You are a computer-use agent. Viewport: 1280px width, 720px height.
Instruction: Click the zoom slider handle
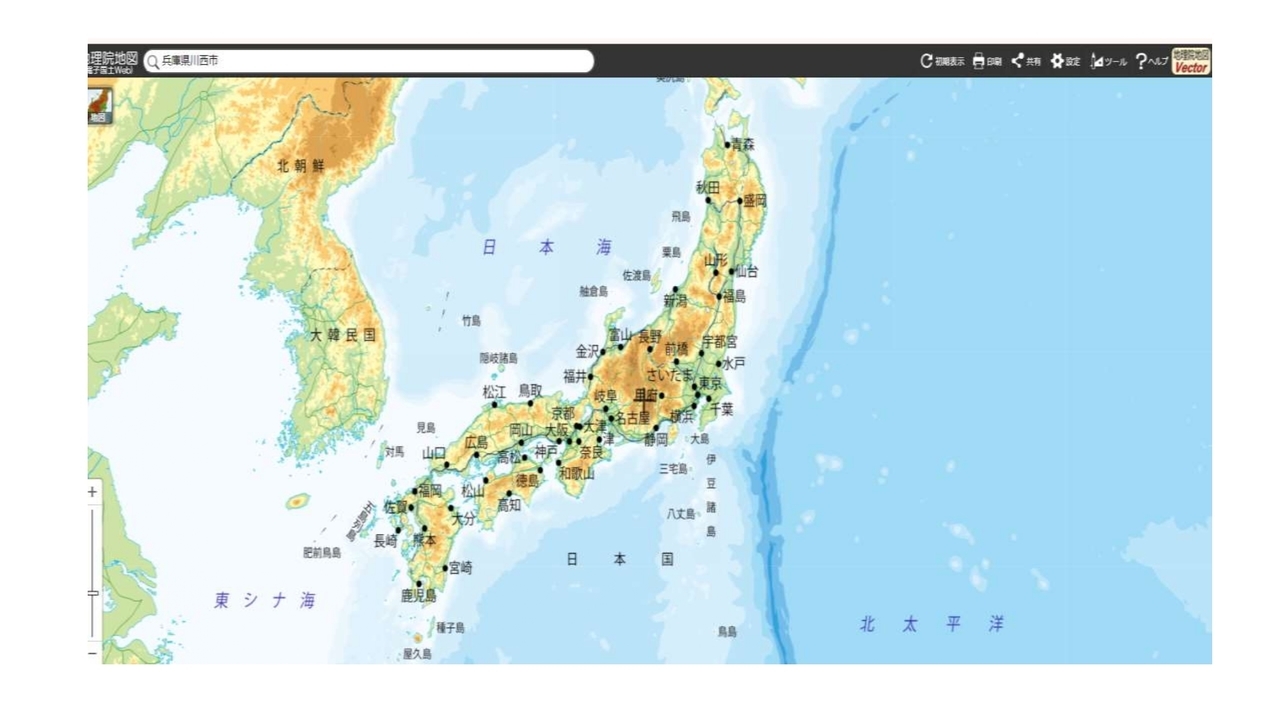94,593
